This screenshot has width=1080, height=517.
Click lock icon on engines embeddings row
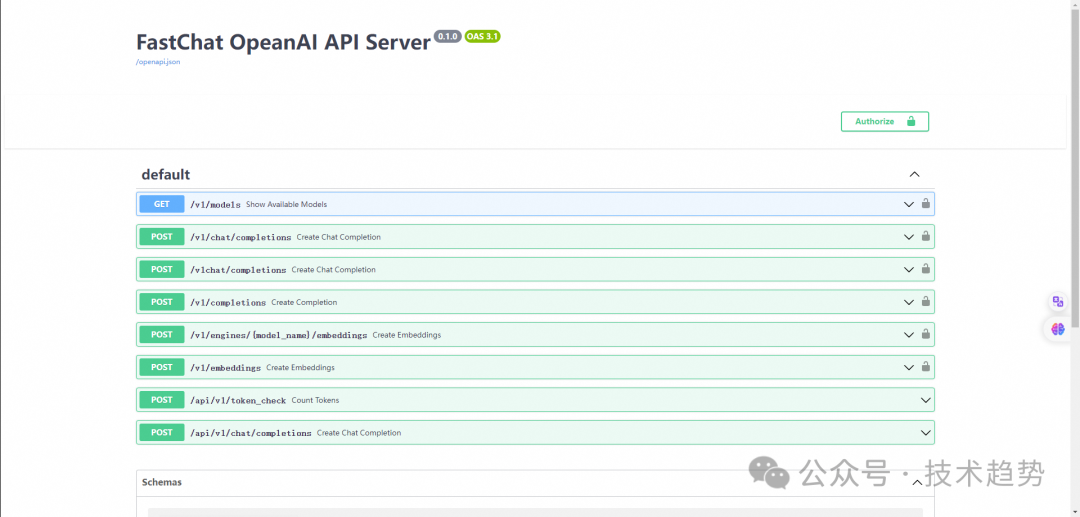tap(926, 335)
